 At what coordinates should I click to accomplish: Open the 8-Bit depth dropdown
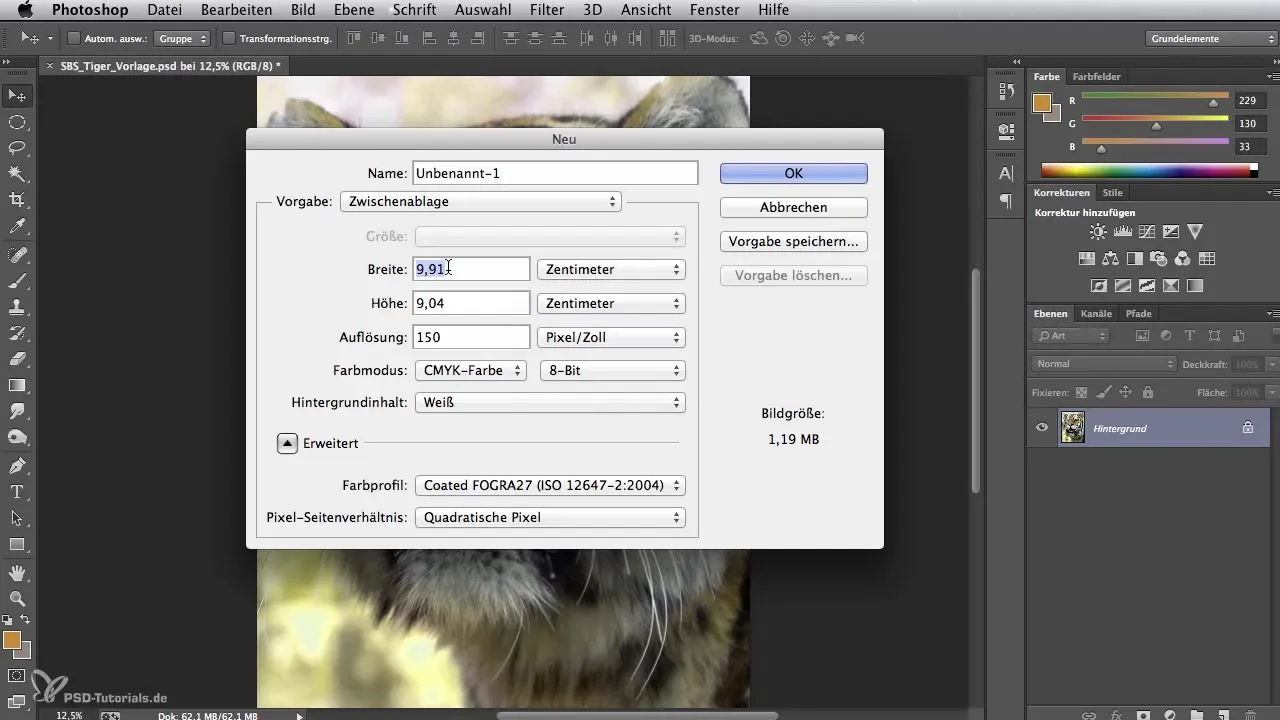pyautogui.click(x=612, y=370)
